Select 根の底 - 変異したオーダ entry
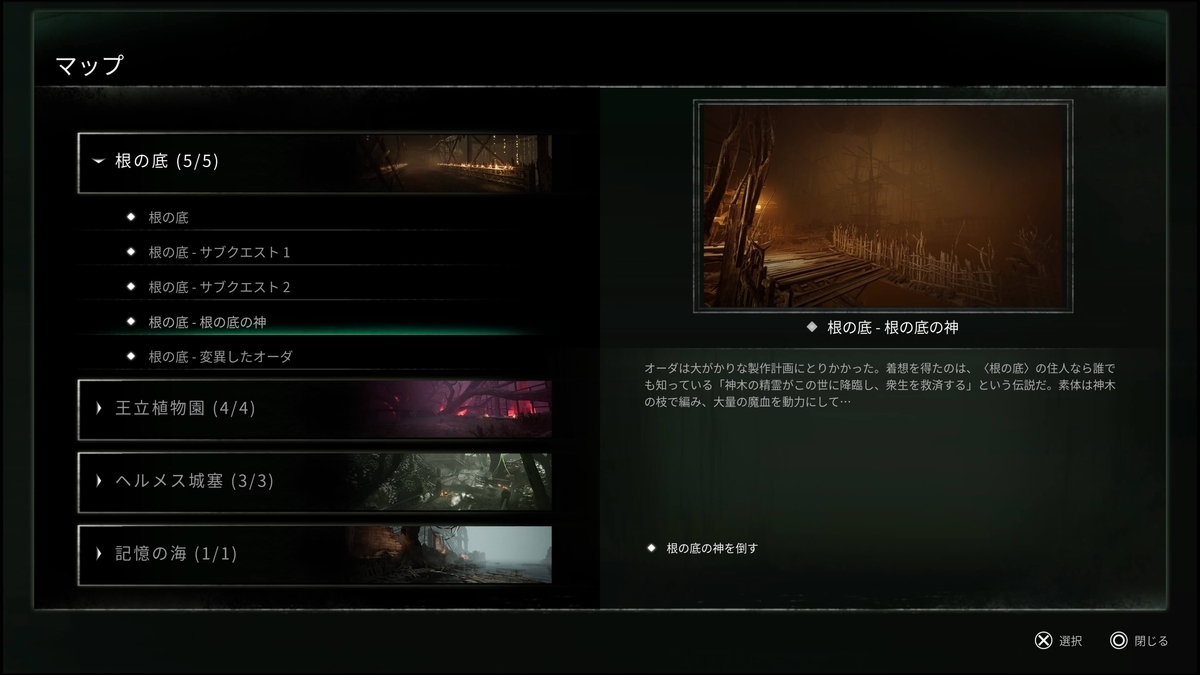1200x675 pixels. [314, 356]
